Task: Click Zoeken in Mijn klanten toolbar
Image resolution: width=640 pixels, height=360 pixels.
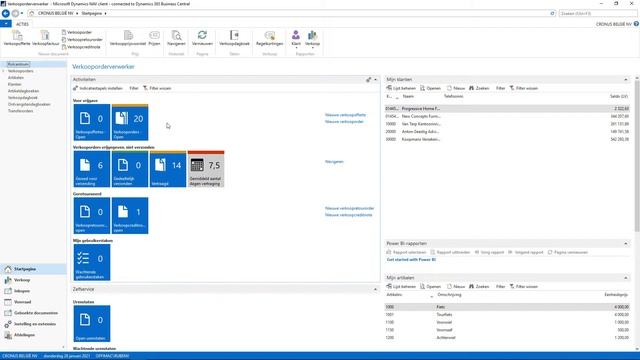Action: pyautogui.click(x=479, y=88)
